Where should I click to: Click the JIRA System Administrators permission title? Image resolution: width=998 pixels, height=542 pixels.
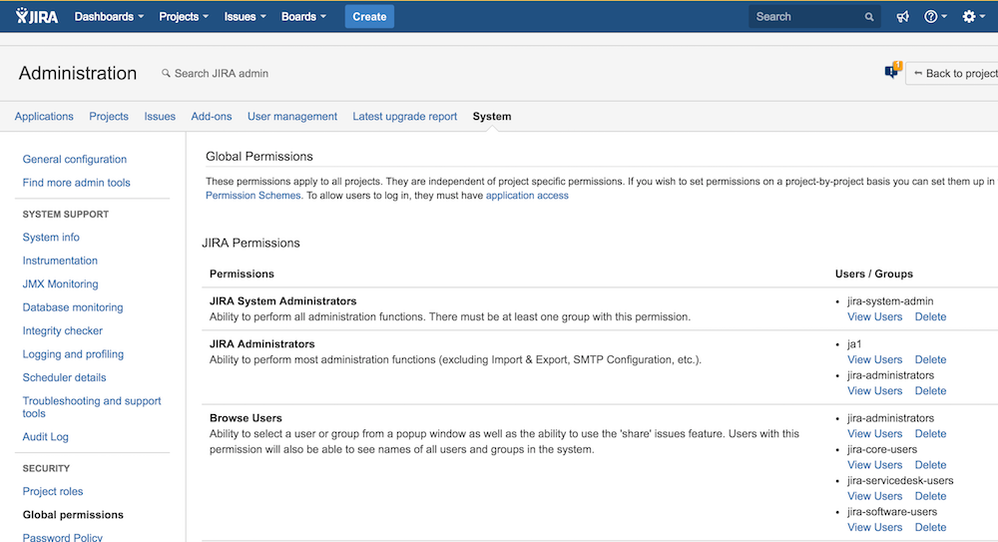click(283, 302)
